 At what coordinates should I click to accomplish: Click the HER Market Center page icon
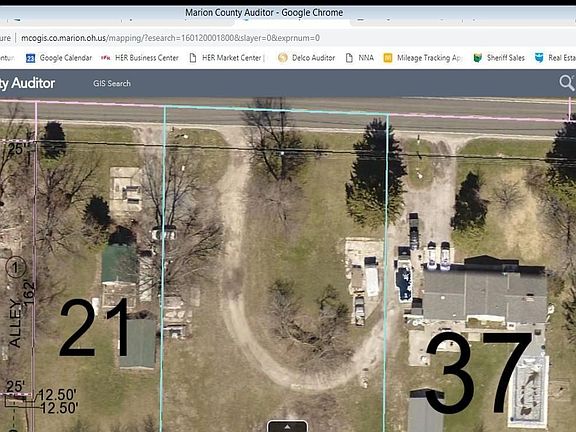(192, 58)
